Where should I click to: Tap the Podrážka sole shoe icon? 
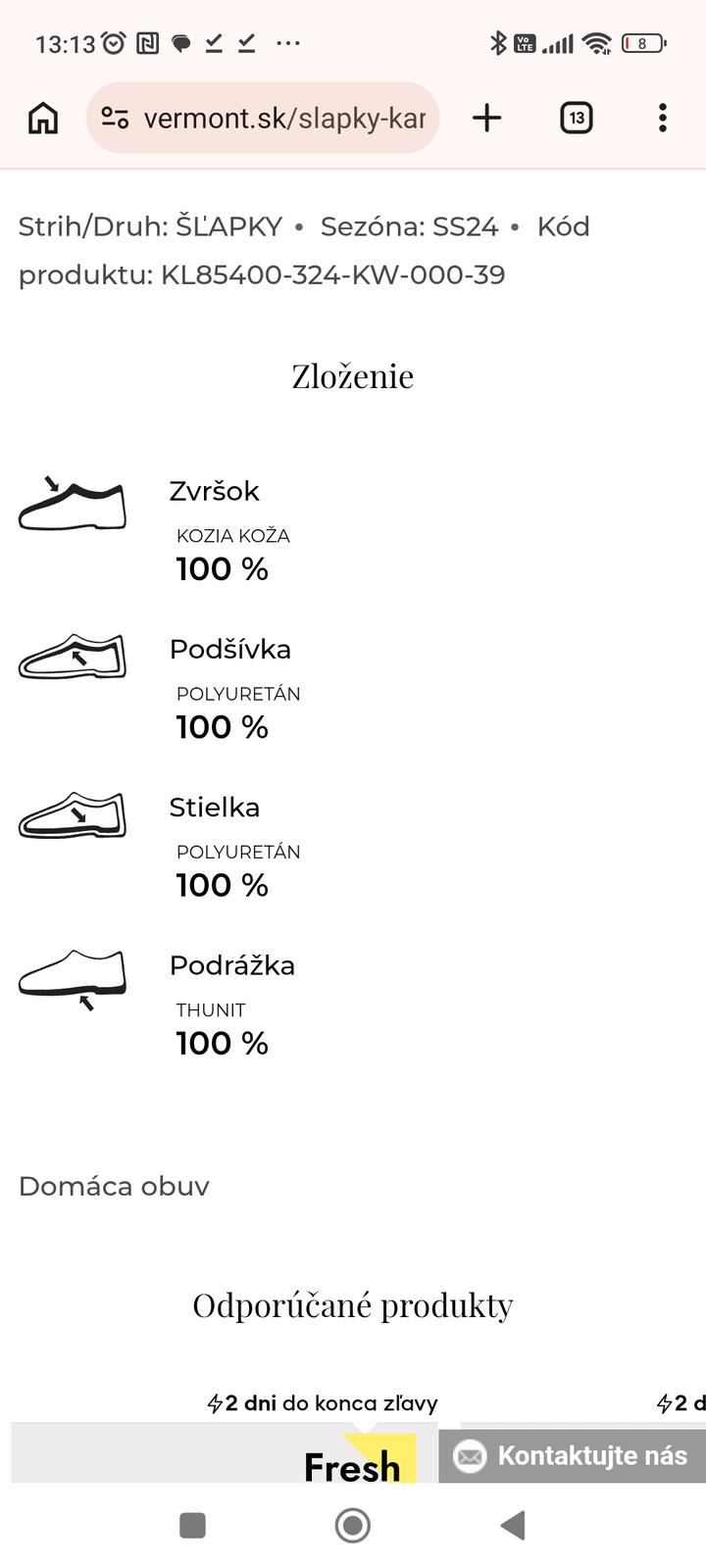pyautogui.click(x=73, y=977)
